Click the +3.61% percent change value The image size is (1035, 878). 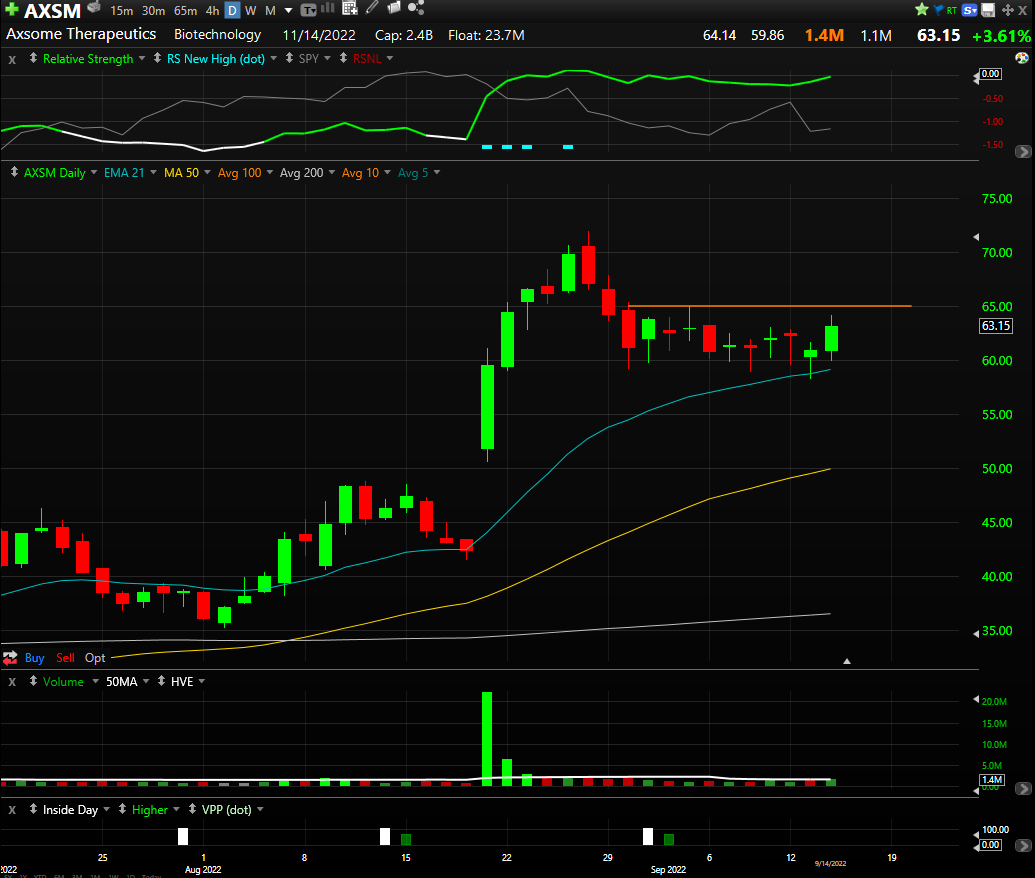click(1001, 36)
